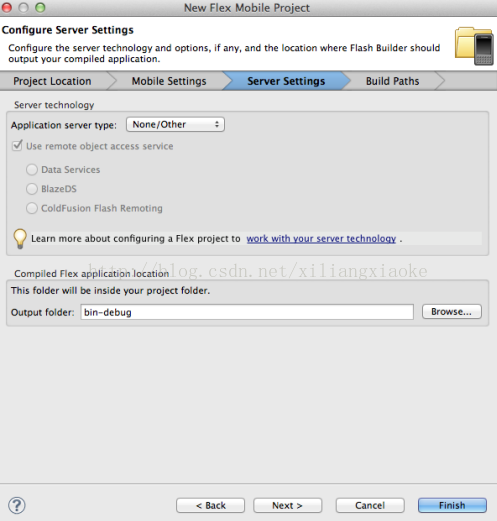Image resolution: width=497 pixels, height=521 pixels.
Task: Click into the Output folder text field
Action: (247, 312)
